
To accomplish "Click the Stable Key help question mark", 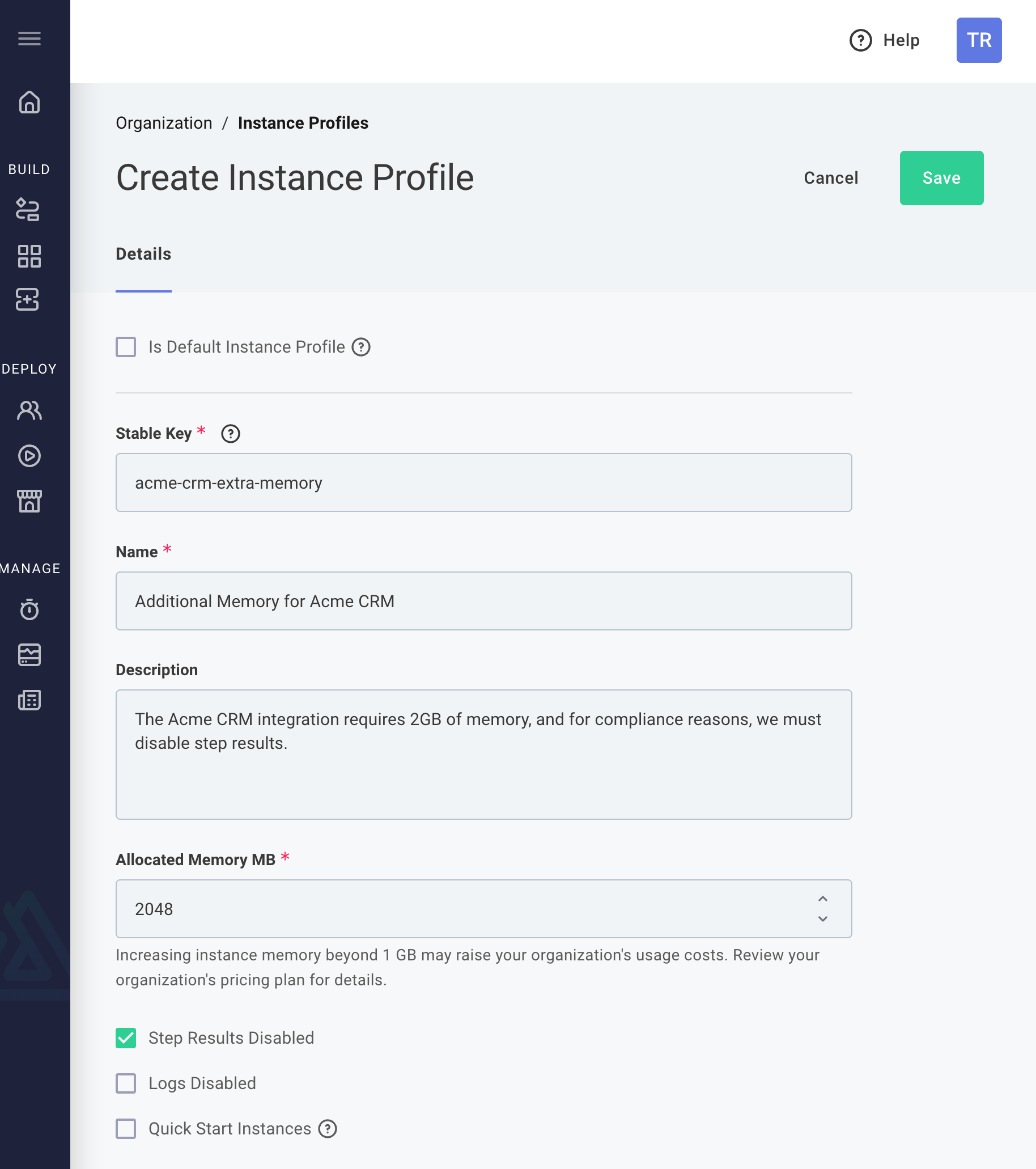I will point(232,434).
